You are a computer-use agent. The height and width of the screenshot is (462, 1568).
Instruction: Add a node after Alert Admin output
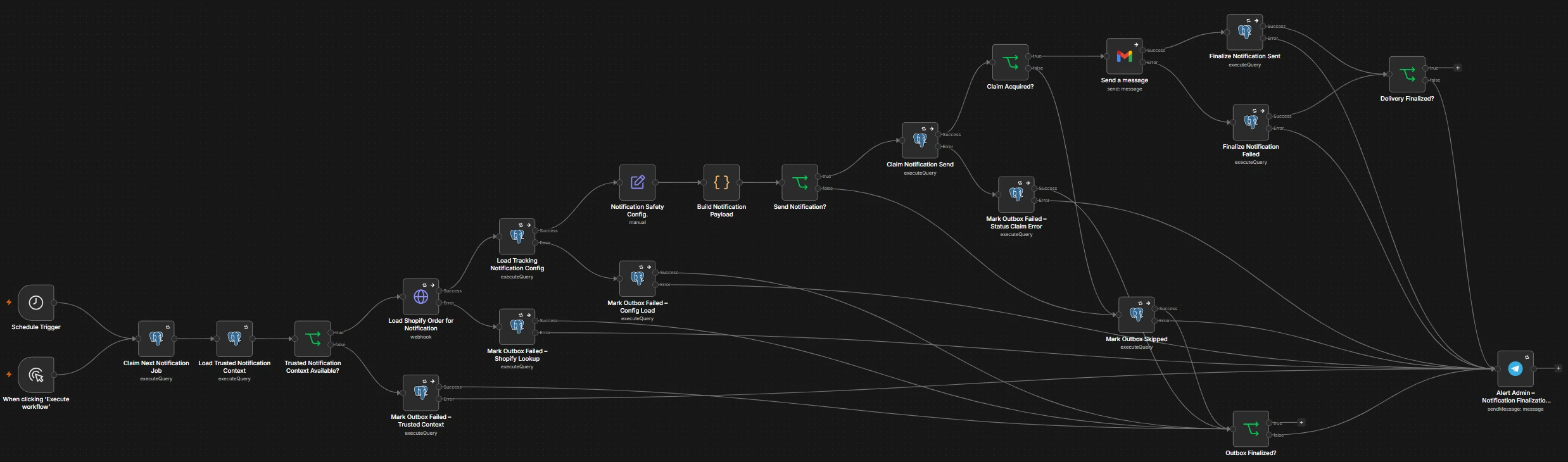tap(1559, 368)
